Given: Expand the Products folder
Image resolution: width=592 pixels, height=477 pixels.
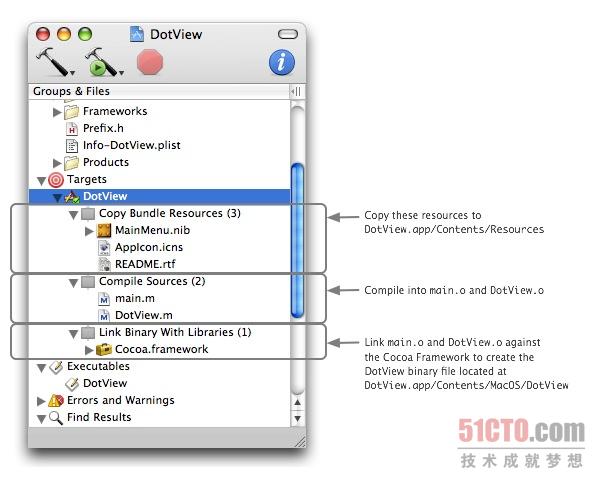Looking at the screenshot, I should pos(57,163).
